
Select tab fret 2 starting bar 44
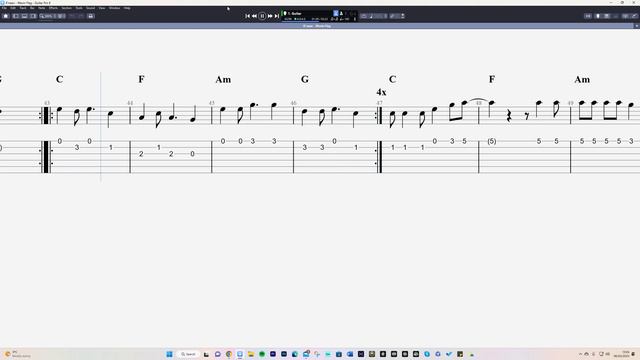click(x=141, y=154)
